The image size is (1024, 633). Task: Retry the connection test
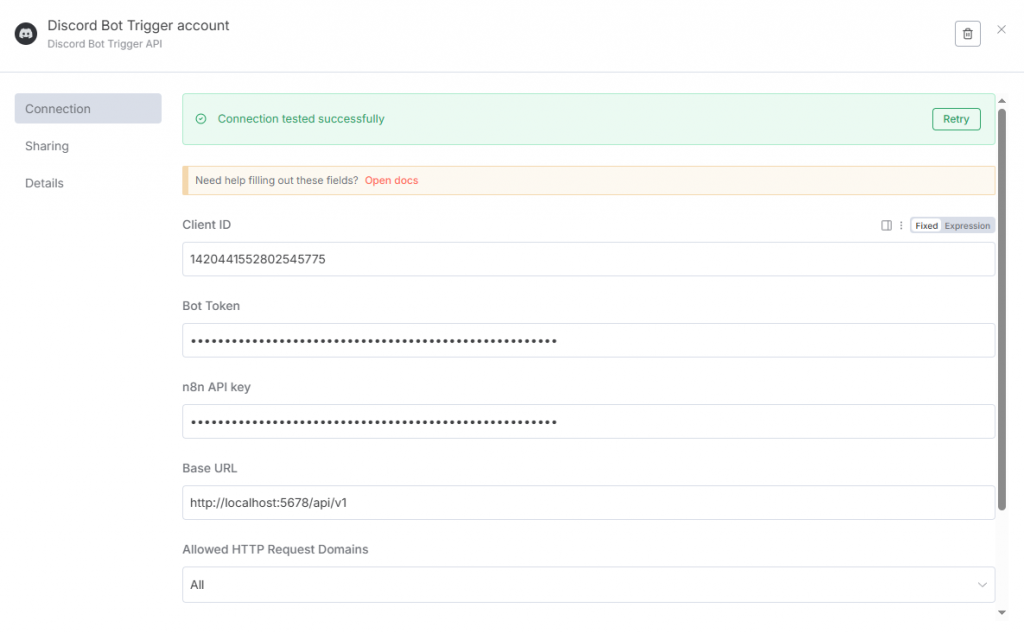point(956,119)
